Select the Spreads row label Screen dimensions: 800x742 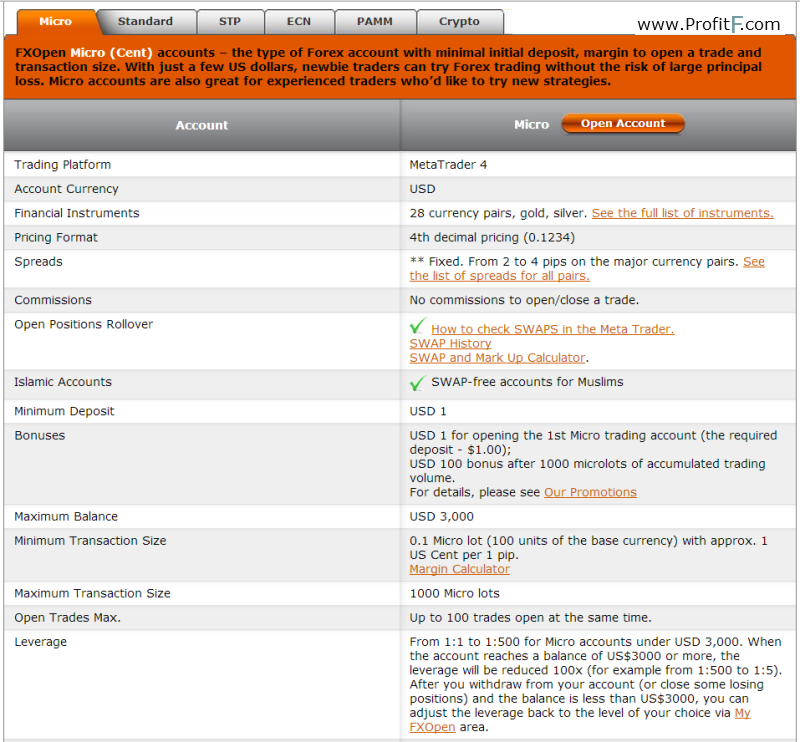[x=38, y=262]
